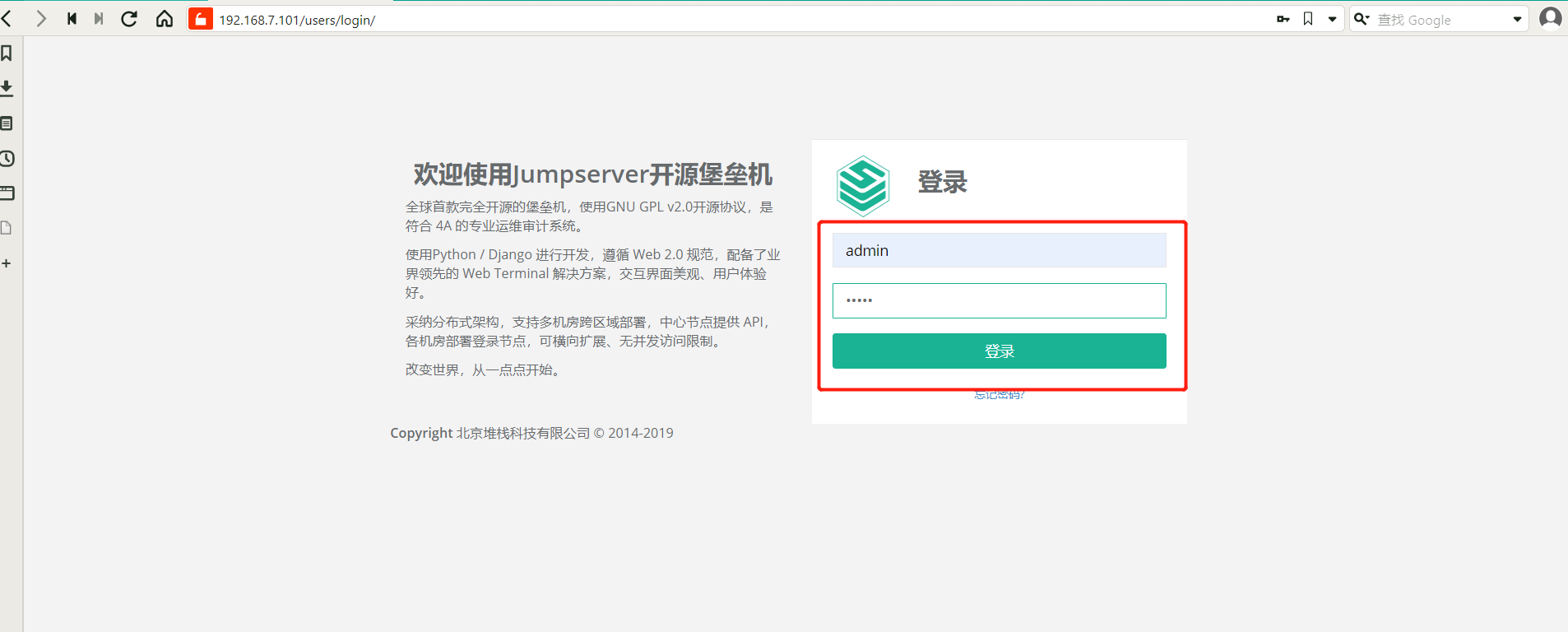The image size is (1568, 632).
Task: Reload the page with the refresh icon
Action: pyautogui.click(x=129, y=19)
